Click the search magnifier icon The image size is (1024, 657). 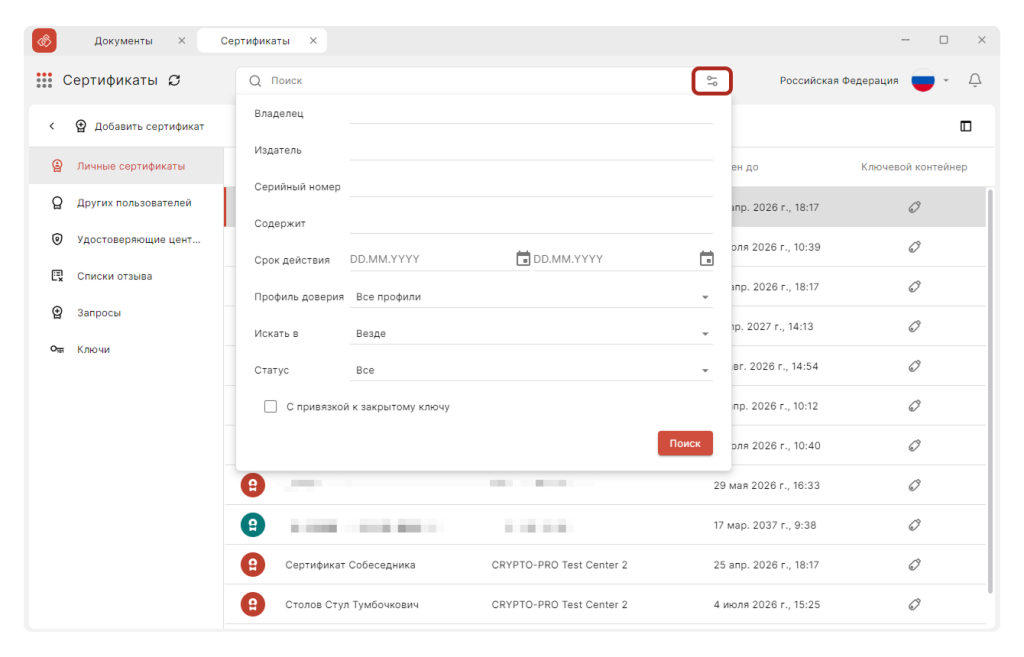coord(255,80)
